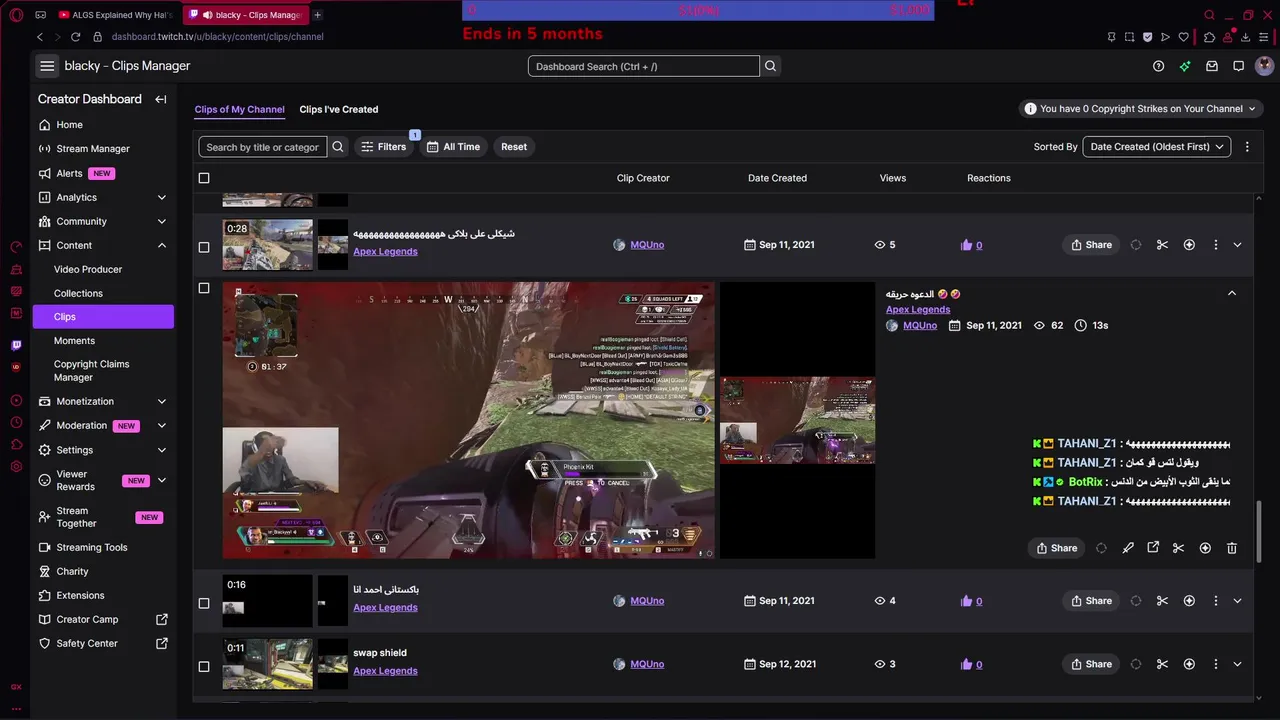Check the box for the 0:28 clip
Image resolution: width=1280 pixels, height=720 pixels.
tap(204, 247)
